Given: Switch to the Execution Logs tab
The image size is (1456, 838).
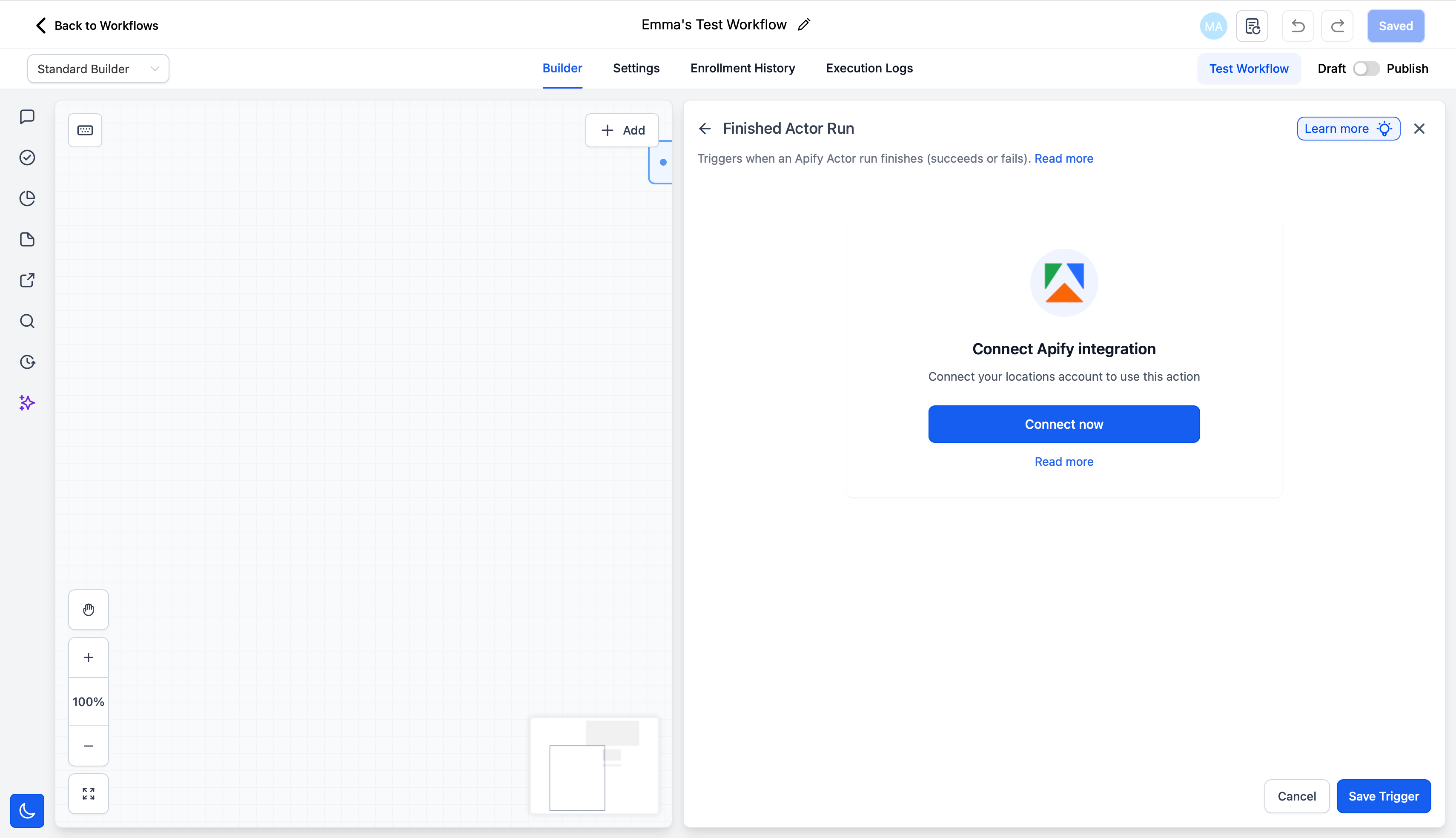Looking at the screenshot, I should click(x=869, y=68).
